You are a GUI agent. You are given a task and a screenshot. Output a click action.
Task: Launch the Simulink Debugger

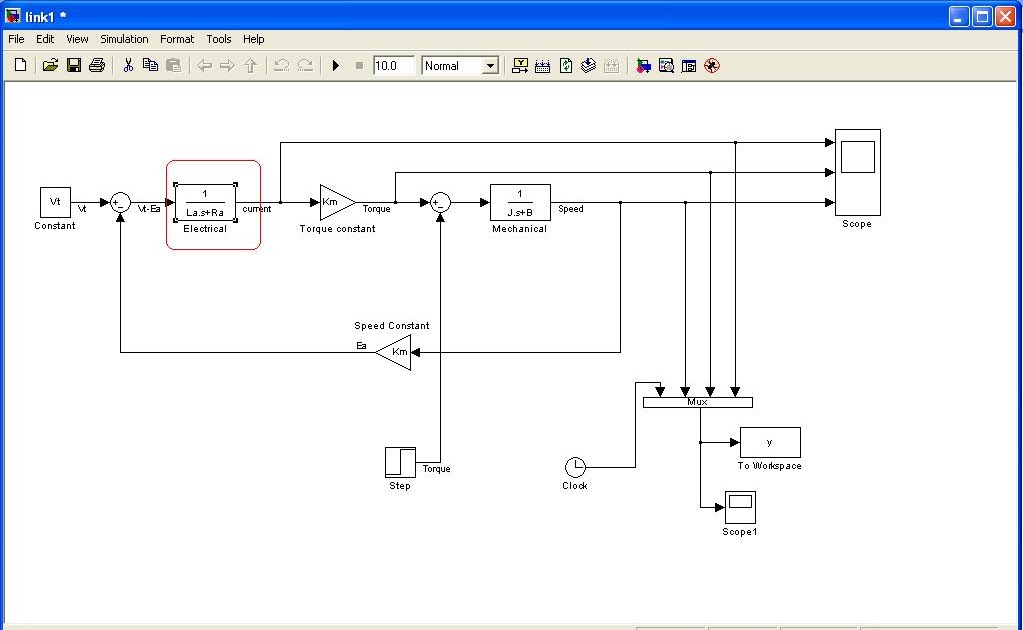(665, 65)
